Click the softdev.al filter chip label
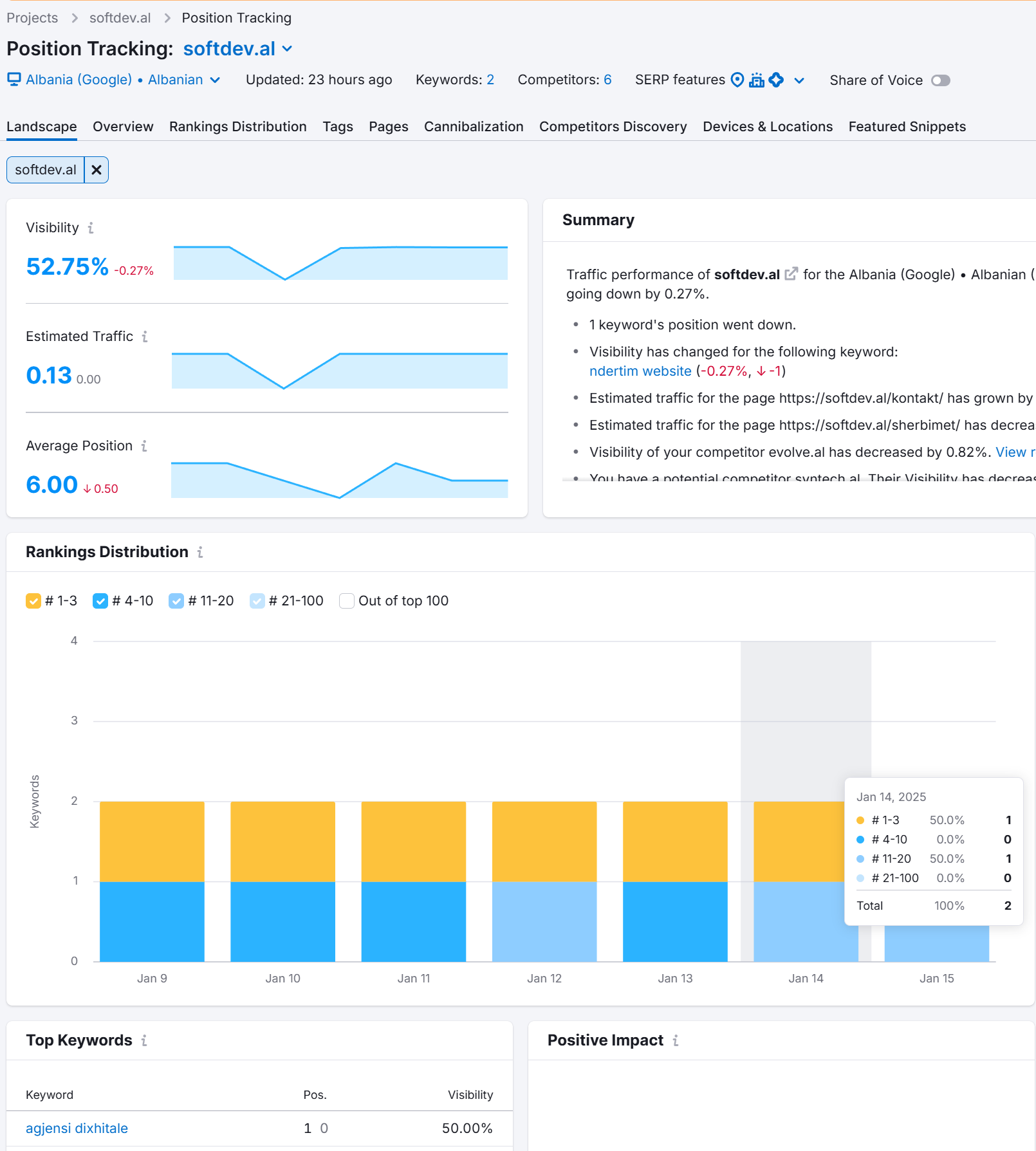The width and height of the screenshot is (1036, 1151). pyautogui.click(x=46, y=170)
